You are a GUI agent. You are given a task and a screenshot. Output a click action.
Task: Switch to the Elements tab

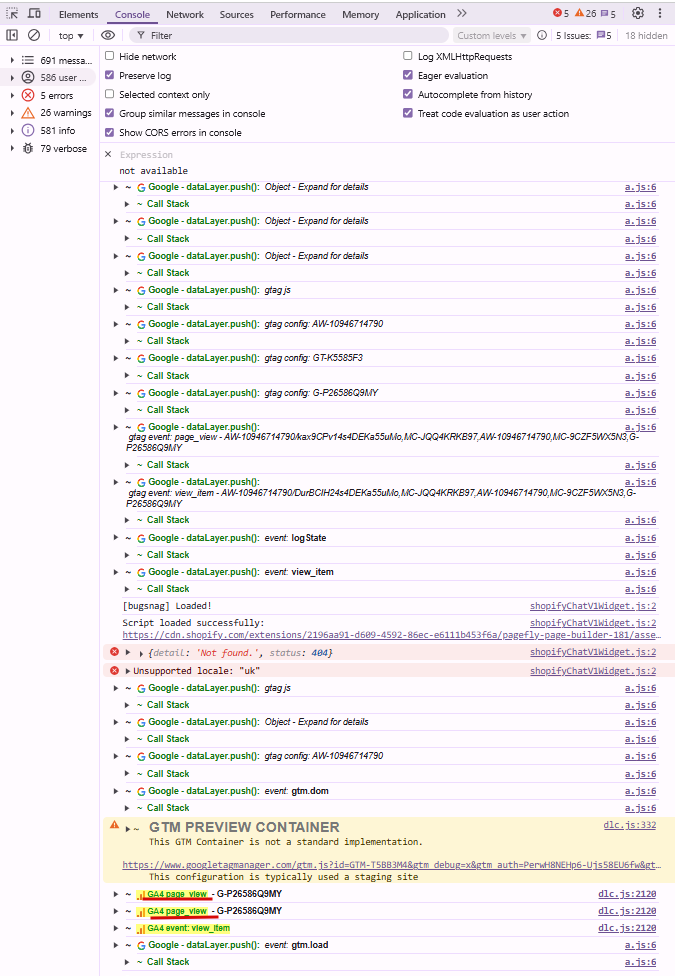[78, 14]
